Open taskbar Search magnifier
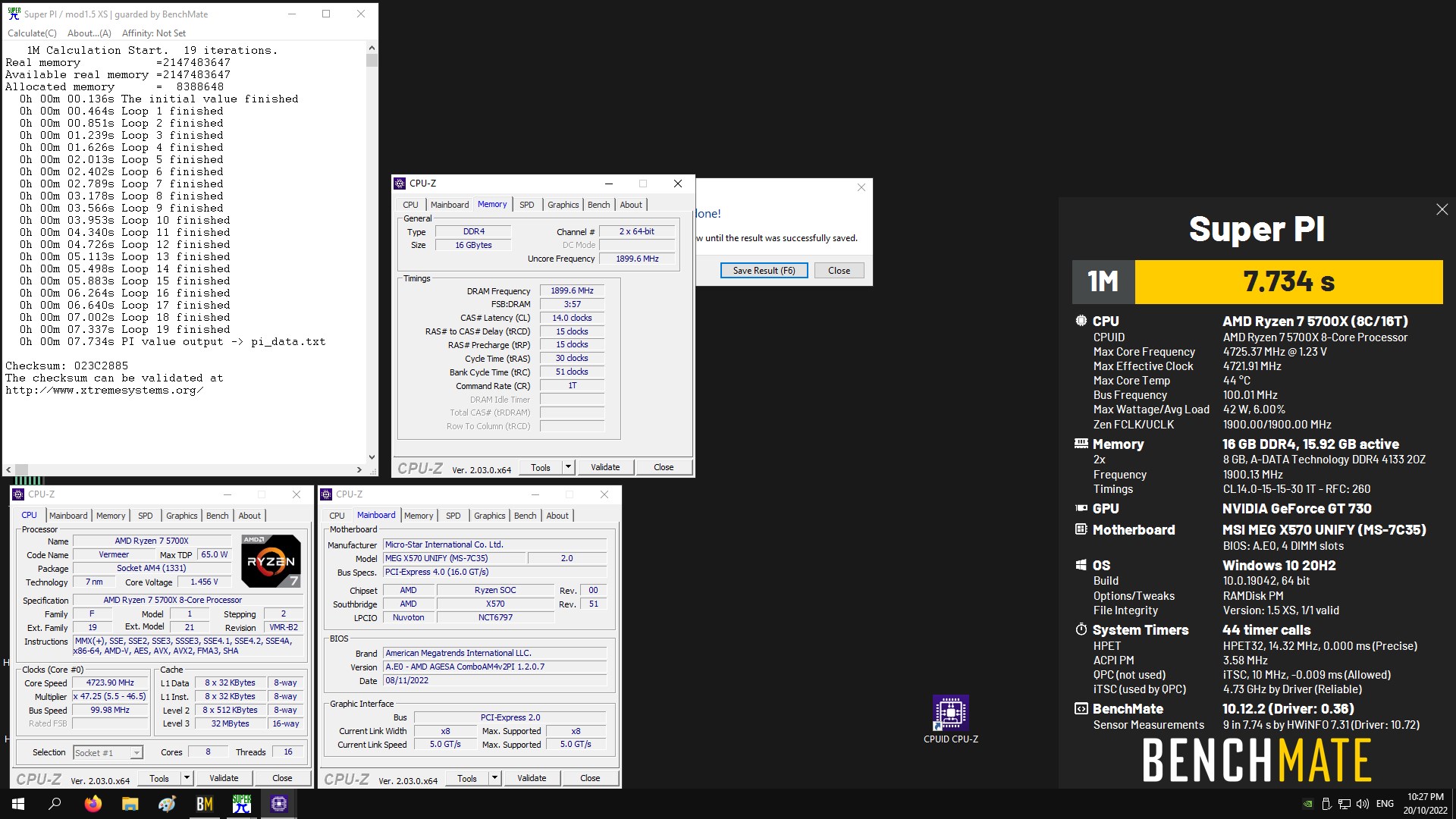The width and height of the screenshot is (1456, 819). click(55, 804)
